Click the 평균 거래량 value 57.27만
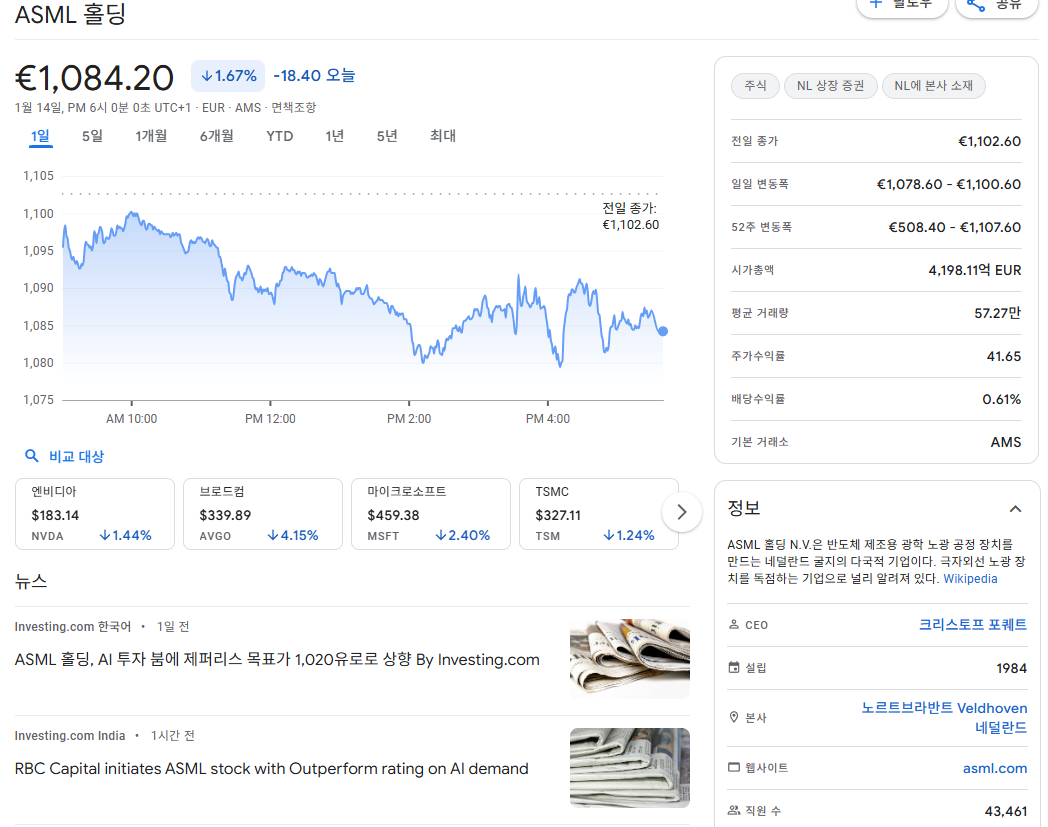The height and width of the screenshot is (827, 1048). 997,313
